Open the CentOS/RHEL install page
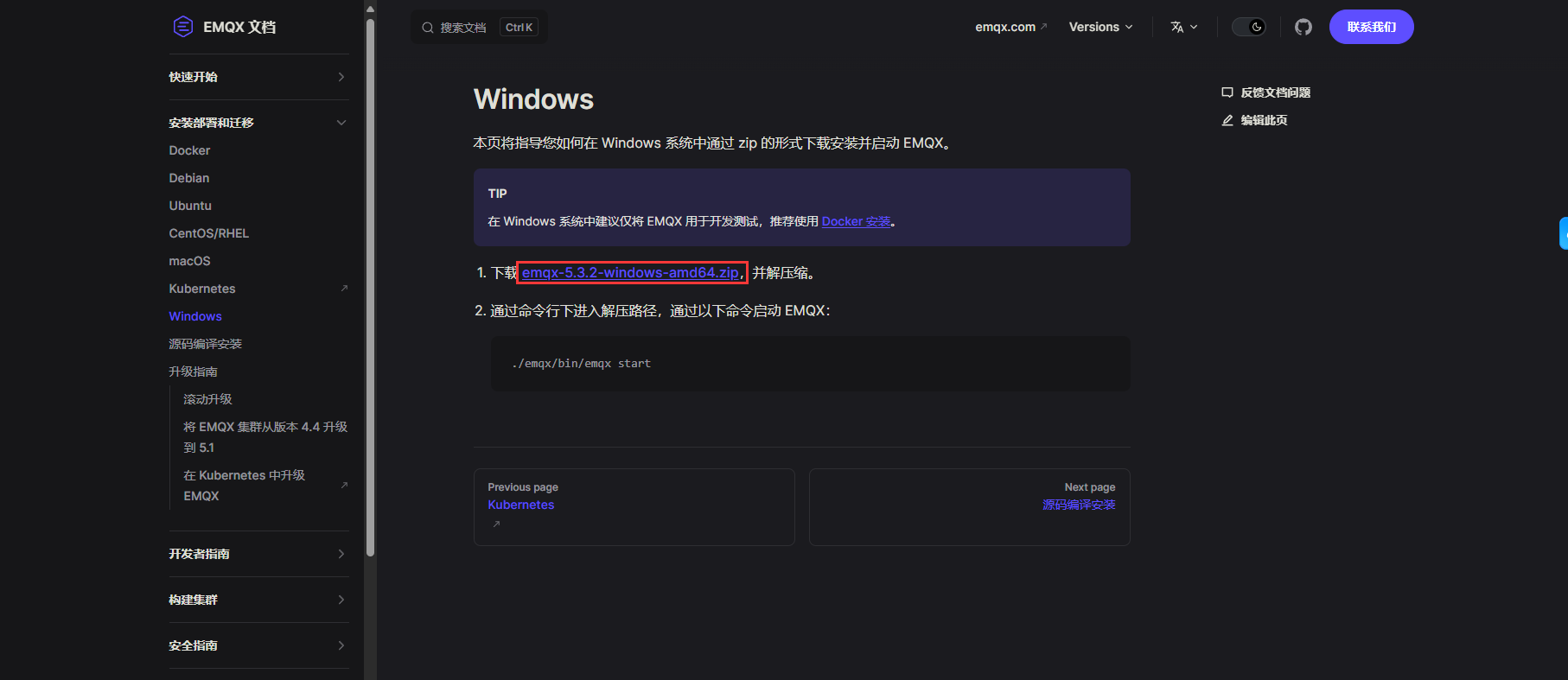The height and width of the screenshot is (680, 1568). click(x=209, y=233)
